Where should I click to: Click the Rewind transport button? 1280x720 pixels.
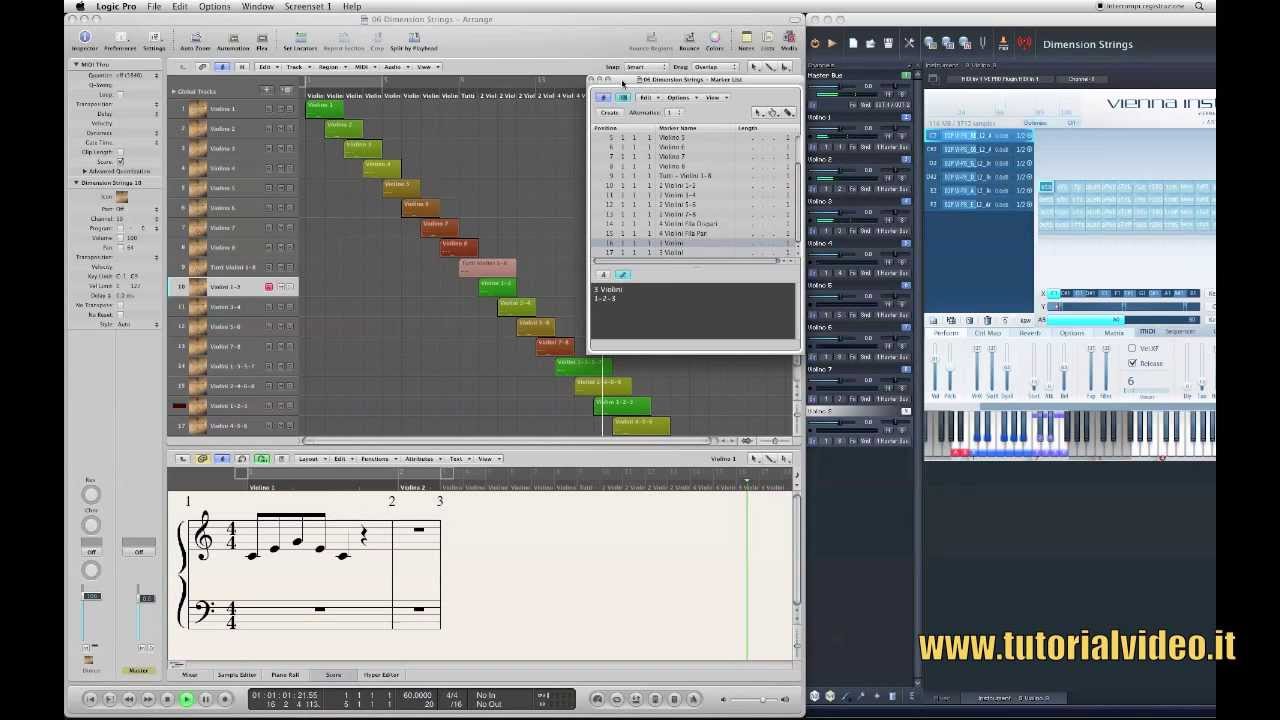tap(128, 699)
